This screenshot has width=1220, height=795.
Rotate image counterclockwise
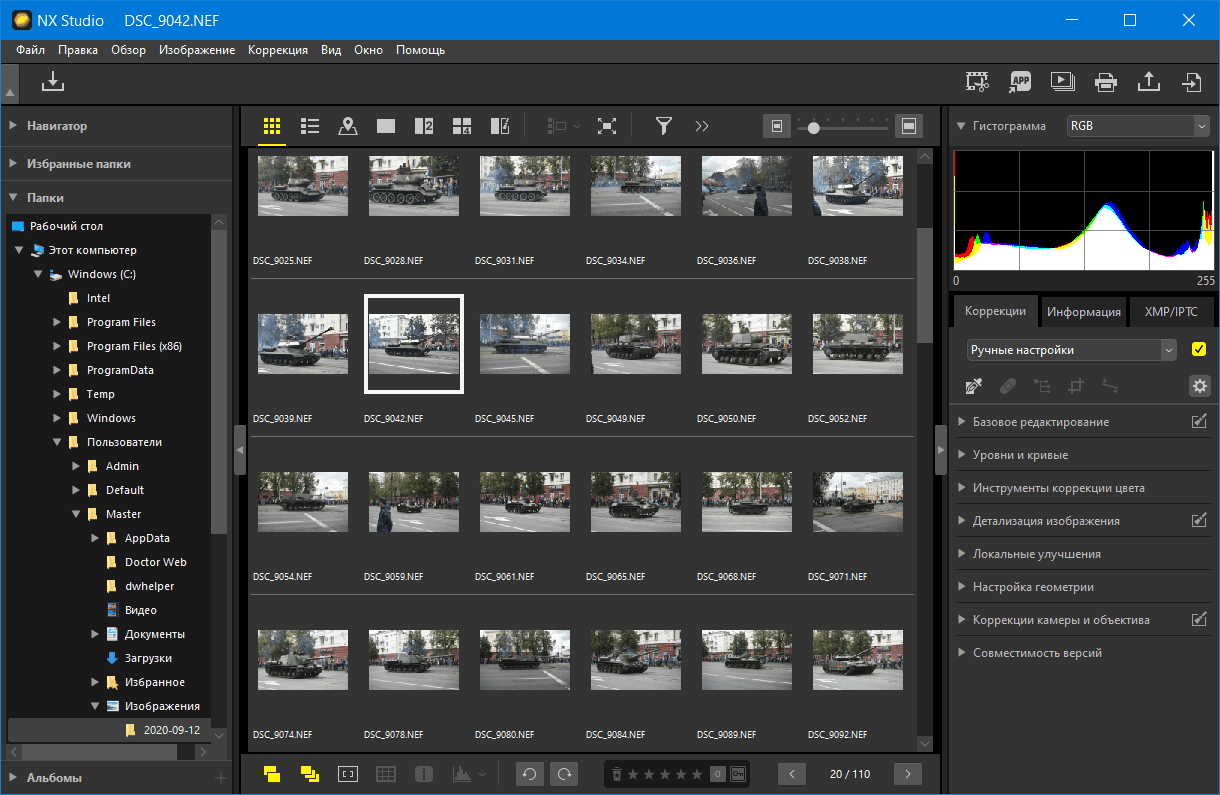[530, 773]
